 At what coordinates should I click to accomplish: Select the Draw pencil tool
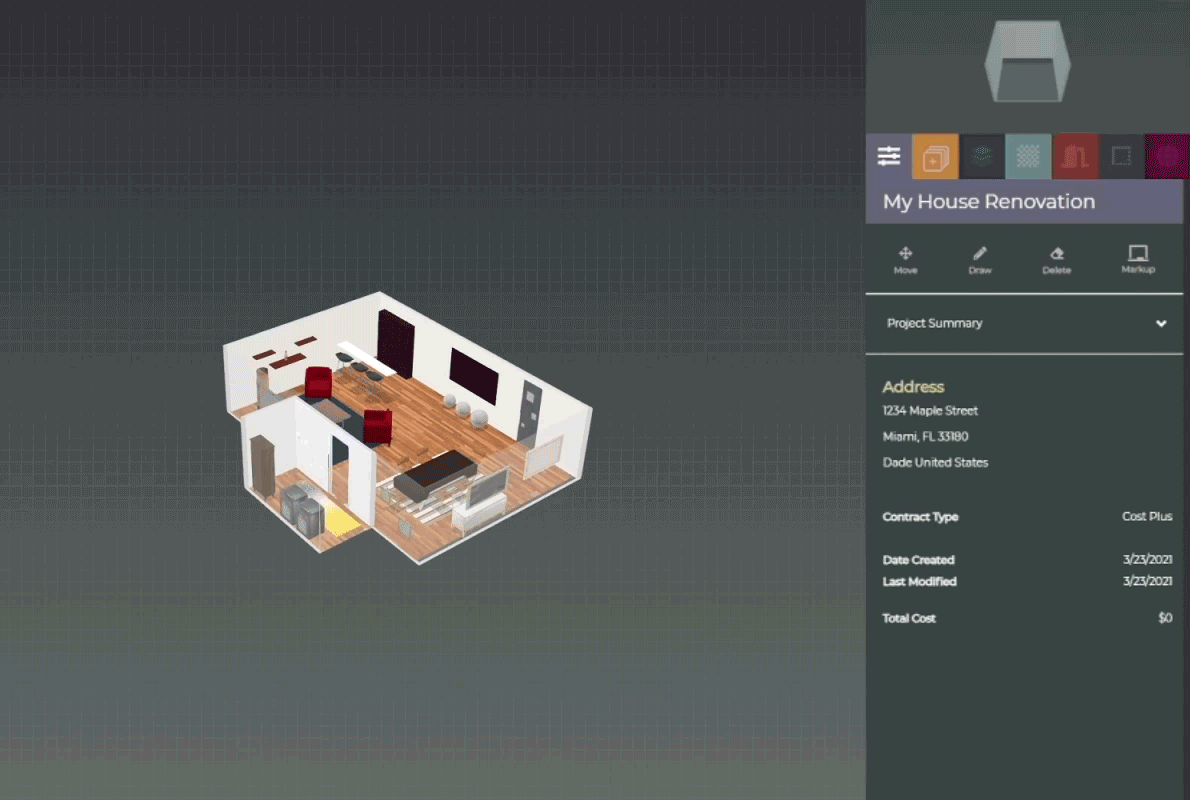point(980,260)
